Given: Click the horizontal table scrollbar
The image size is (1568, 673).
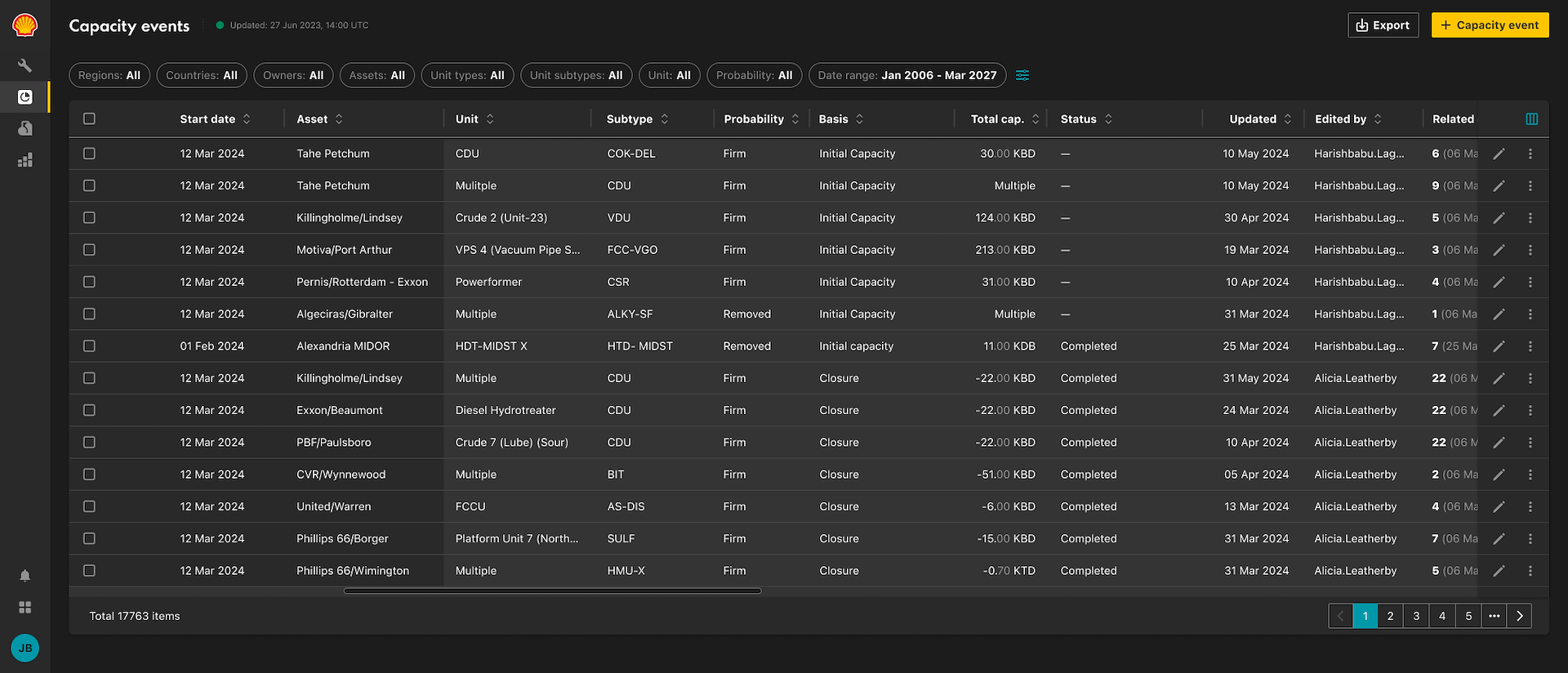Looking at the screenshot, I should point(552,591).
